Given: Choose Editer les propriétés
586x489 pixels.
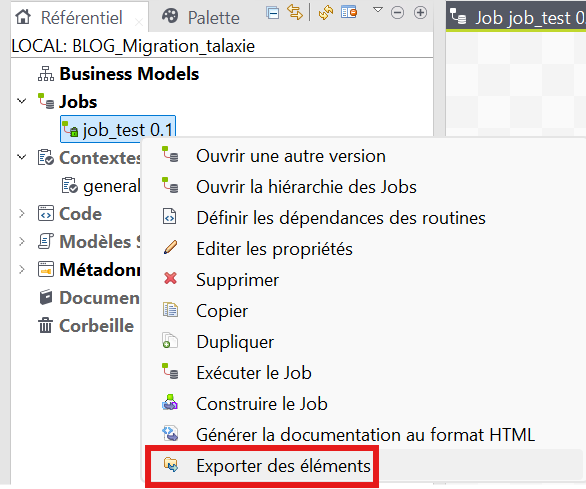Looking at the screenshot, I should (274, 249).
